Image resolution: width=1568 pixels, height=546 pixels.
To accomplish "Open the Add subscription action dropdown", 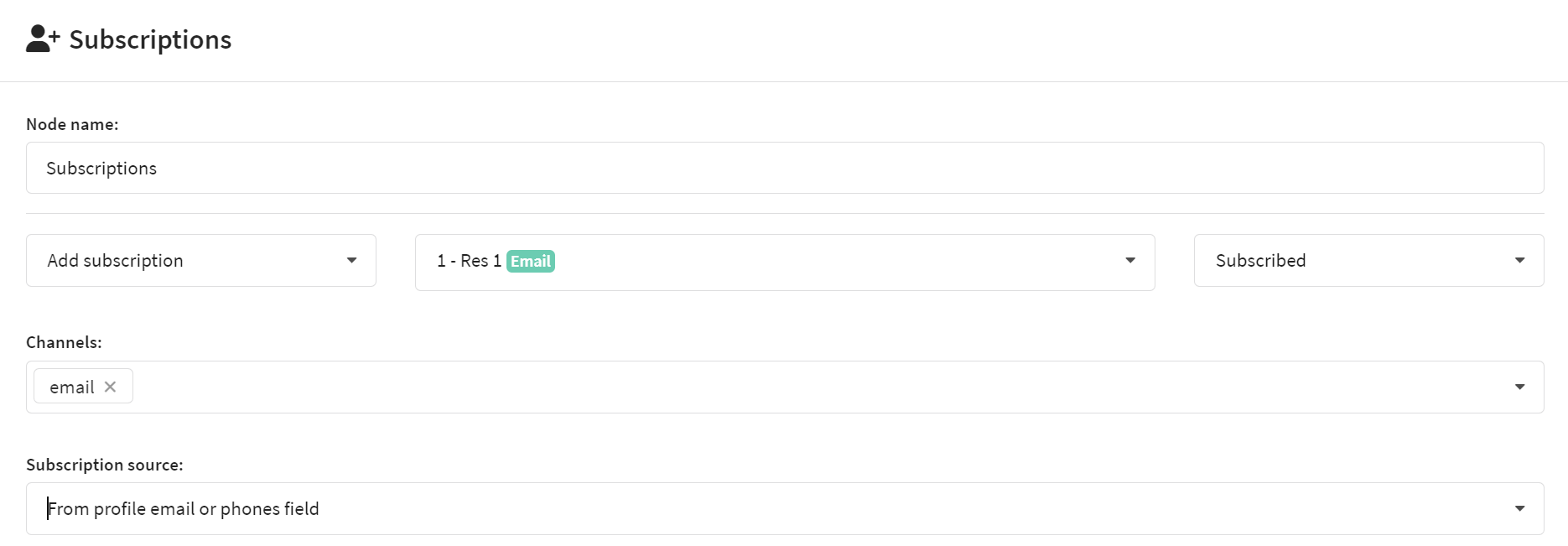I will [x=184, y=261].
